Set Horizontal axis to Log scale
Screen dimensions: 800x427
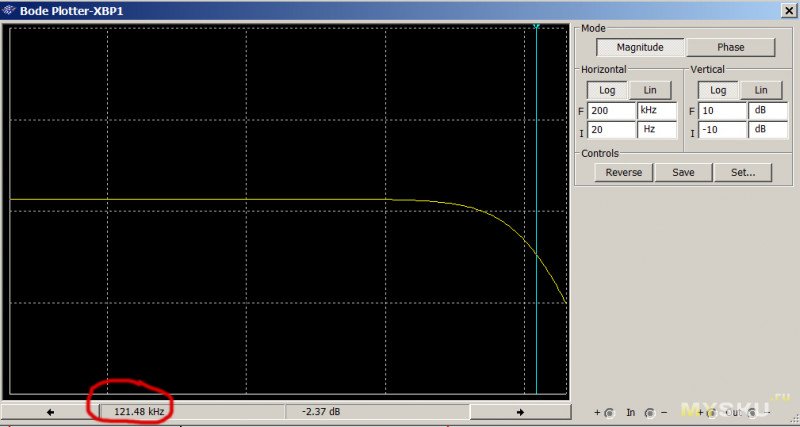pyautogui.click(x=607, y=90)
